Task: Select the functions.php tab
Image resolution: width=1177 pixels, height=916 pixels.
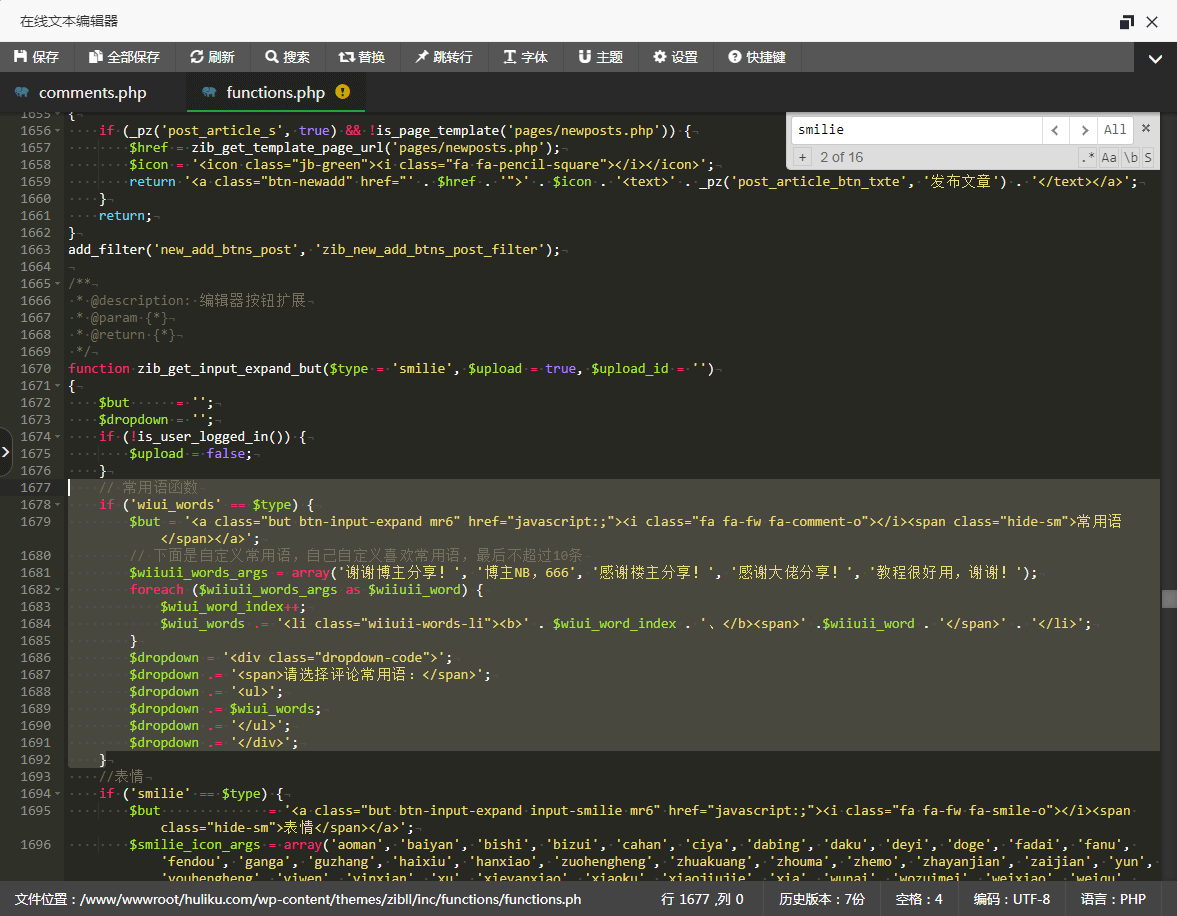Action: [x=275, y=93]
